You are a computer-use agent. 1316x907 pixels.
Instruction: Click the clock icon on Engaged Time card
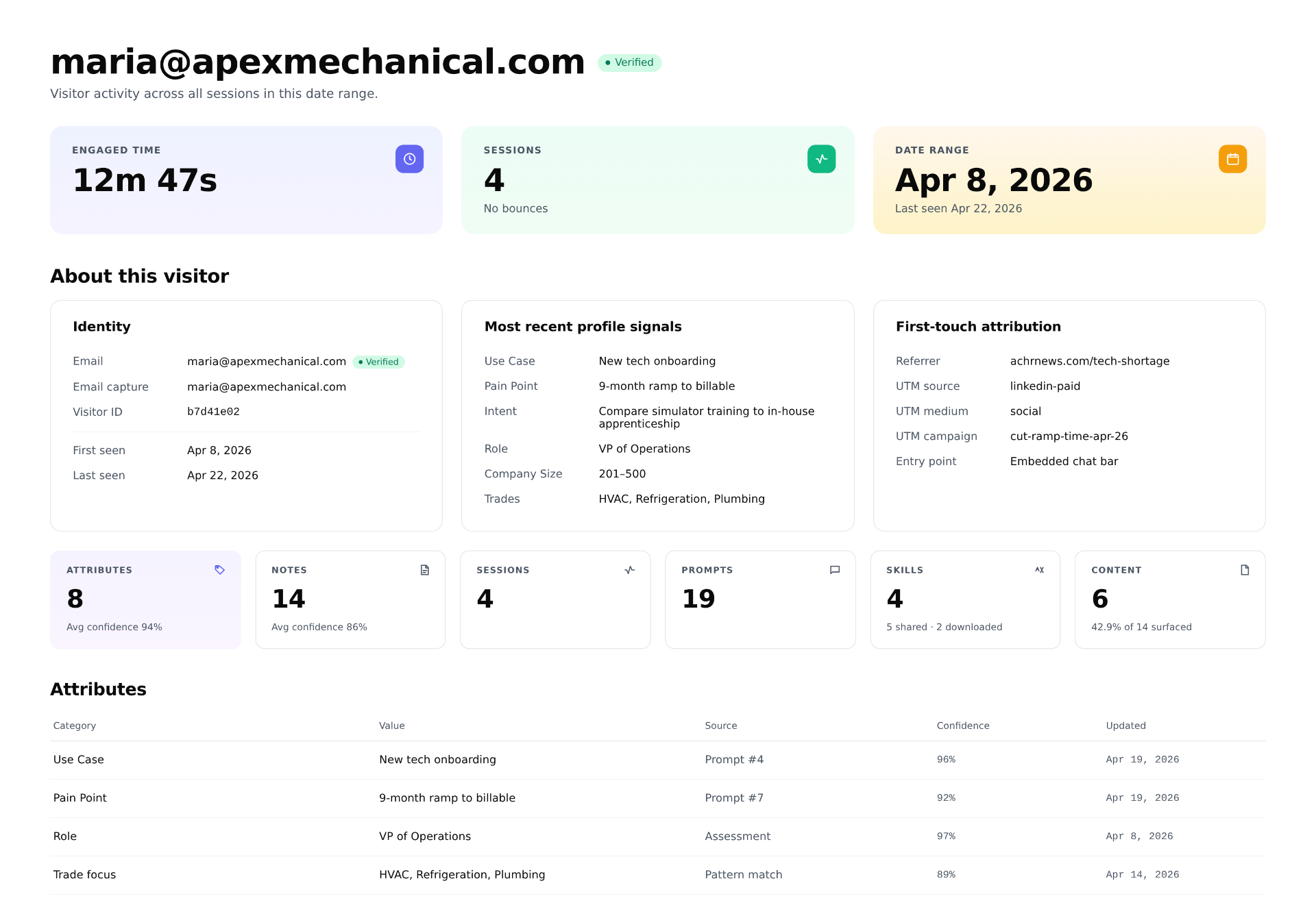click(x=409, y=159)
